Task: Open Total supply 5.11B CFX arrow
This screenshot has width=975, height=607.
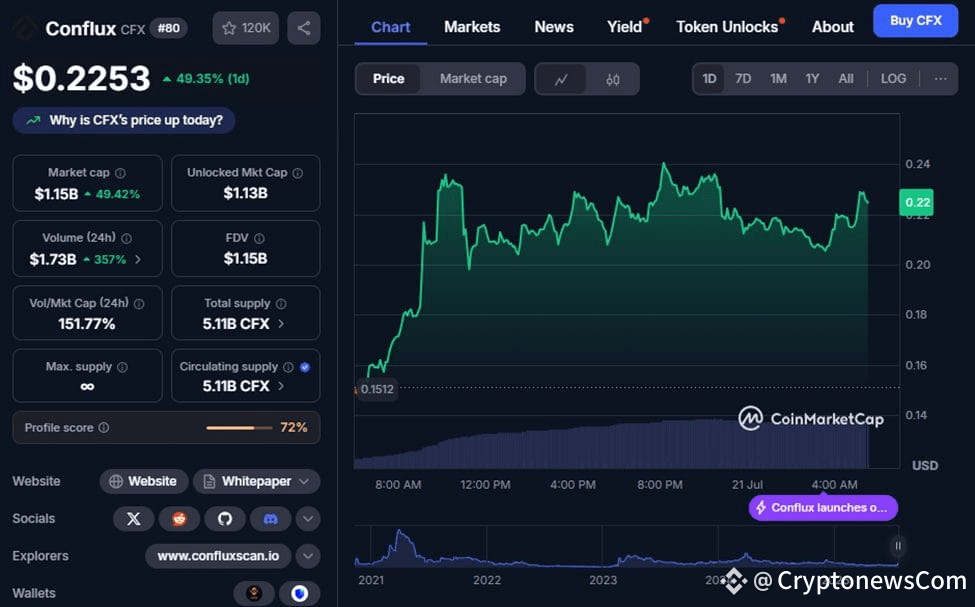Action: [281, 324]
